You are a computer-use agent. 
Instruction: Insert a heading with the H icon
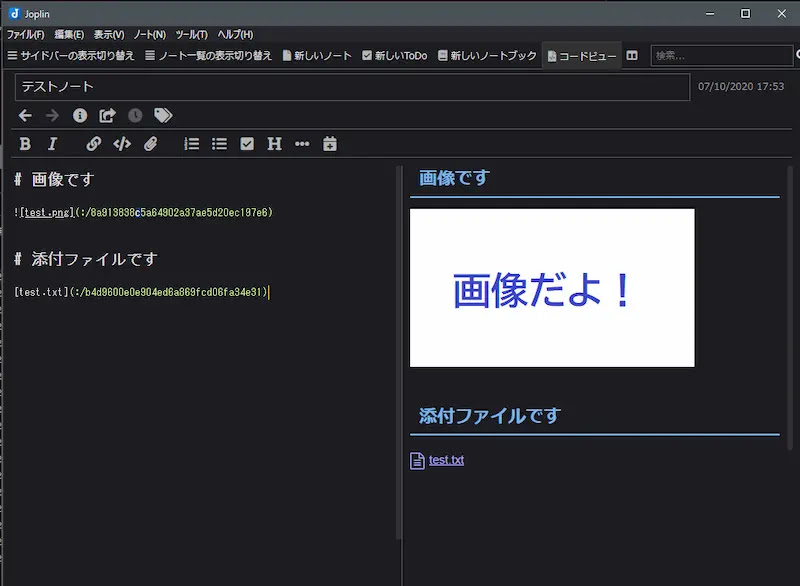[x=274, y=144]
